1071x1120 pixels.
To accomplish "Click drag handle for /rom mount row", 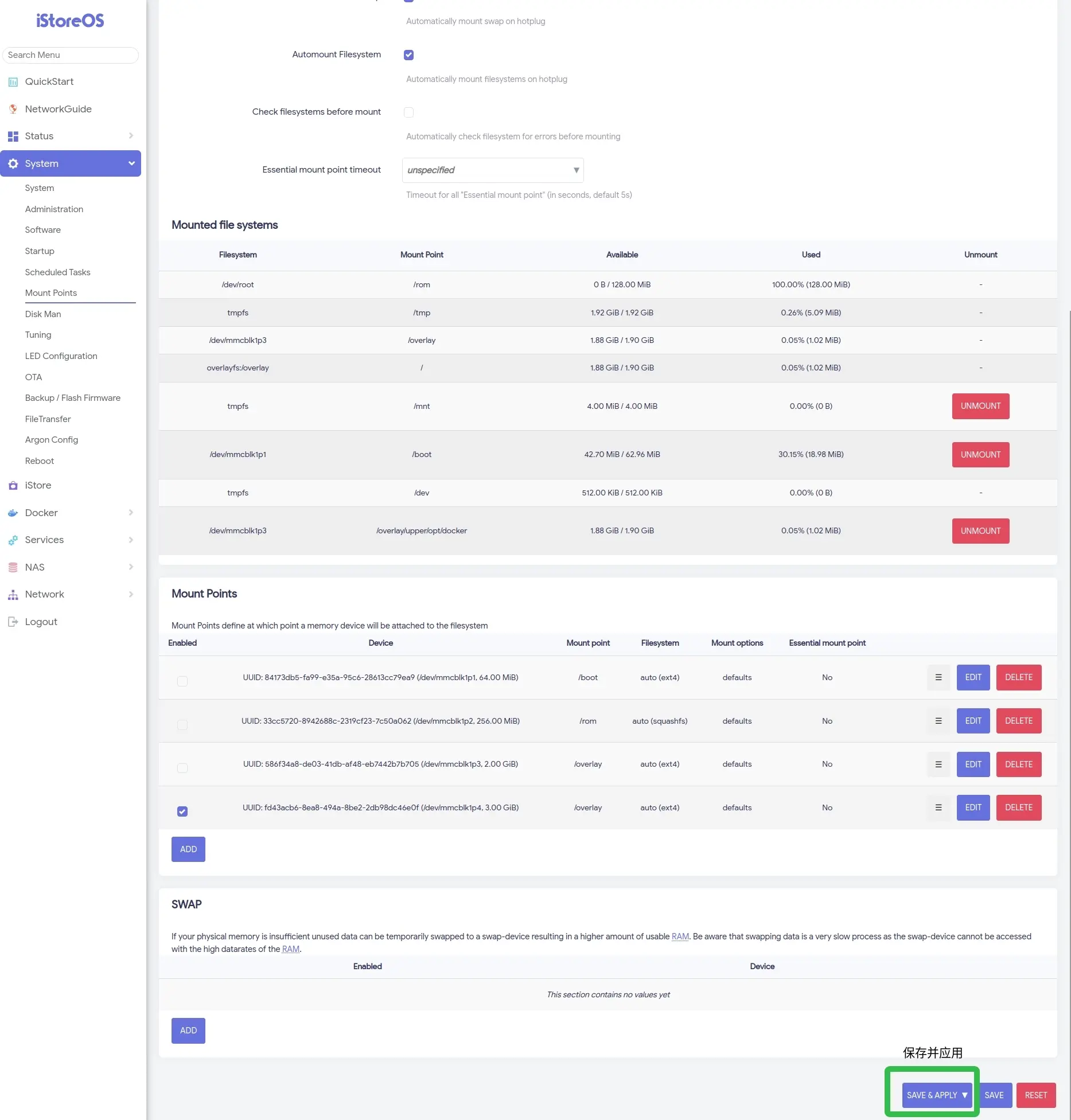I will (x=938, y=721).
